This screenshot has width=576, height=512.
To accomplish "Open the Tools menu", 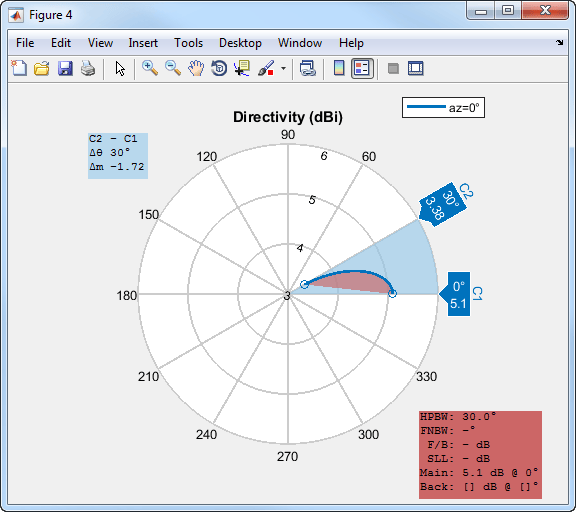I will click(188, 43).
